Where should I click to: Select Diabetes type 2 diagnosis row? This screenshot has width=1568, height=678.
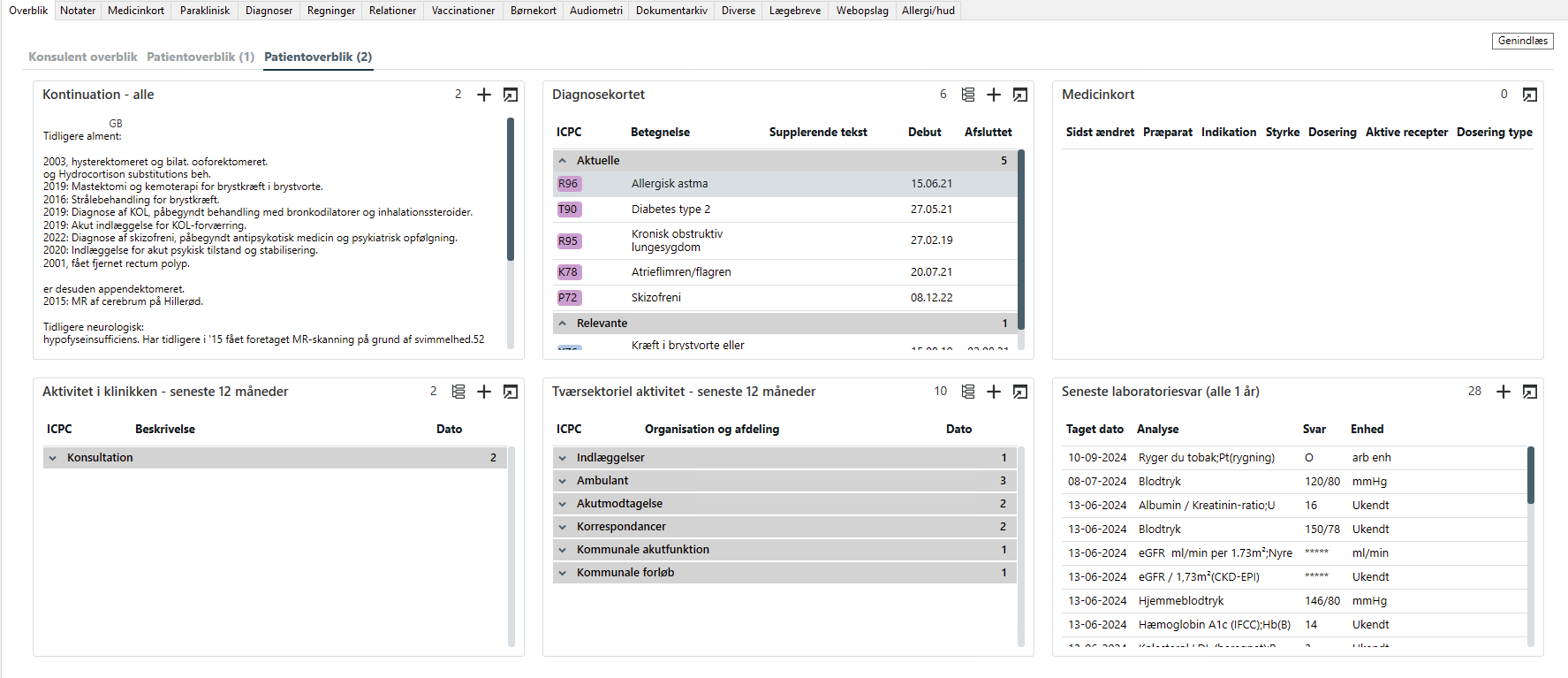(x=785, y=209)
